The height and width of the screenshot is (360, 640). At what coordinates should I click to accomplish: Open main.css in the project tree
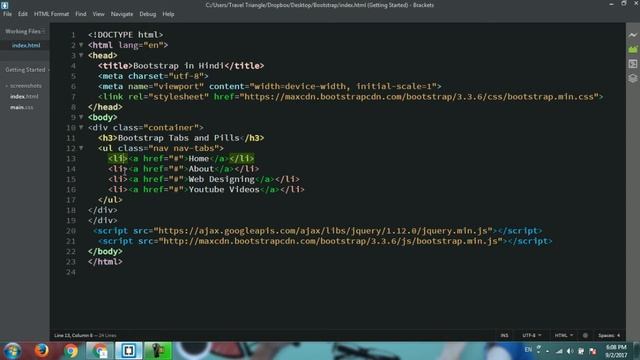(x=22, y=107)
